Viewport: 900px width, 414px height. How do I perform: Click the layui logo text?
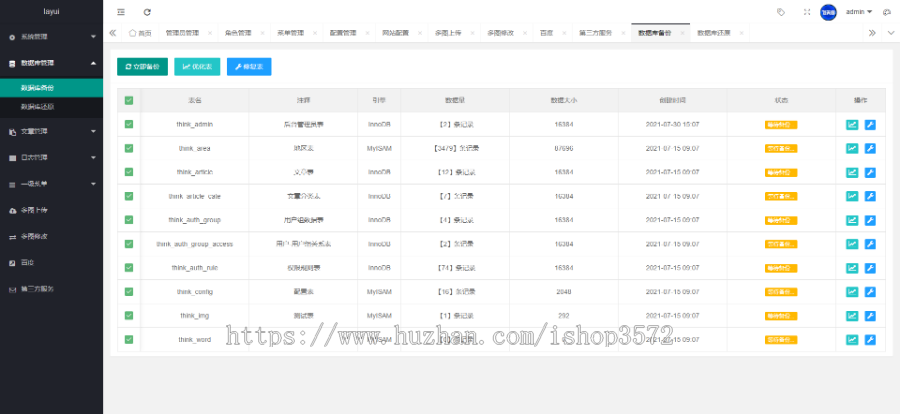point(52,11)
